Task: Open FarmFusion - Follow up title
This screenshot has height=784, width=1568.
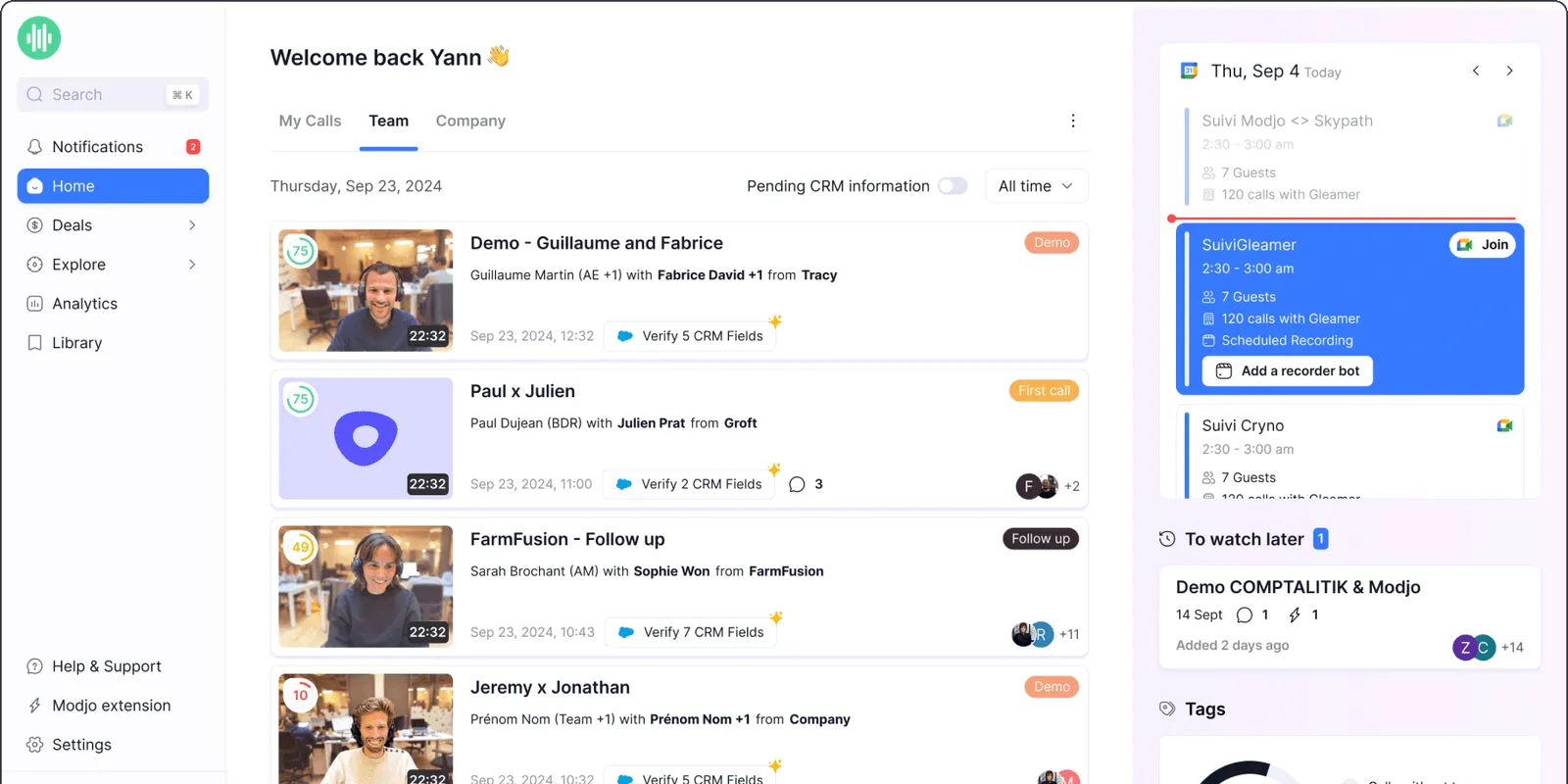Action: coord(567,540)
